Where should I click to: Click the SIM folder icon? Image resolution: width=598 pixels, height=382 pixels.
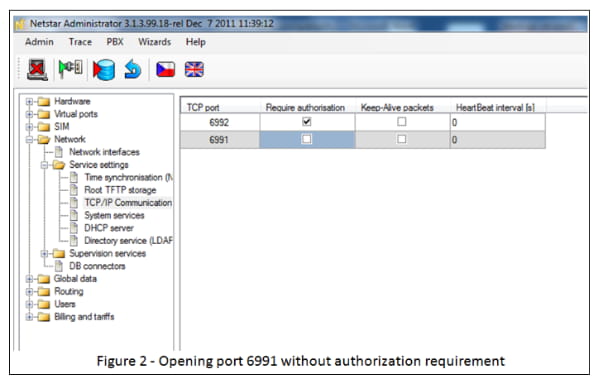[x=44, y=127]
